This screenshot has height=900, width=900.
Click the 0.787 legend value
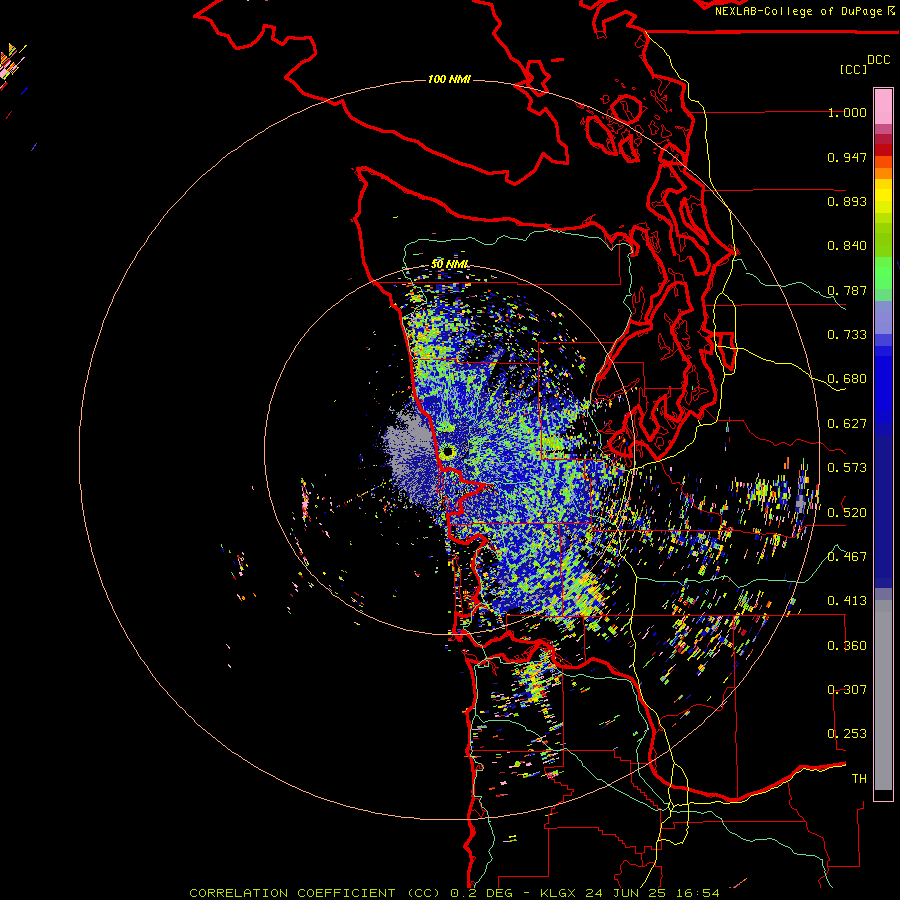[847, 290]
